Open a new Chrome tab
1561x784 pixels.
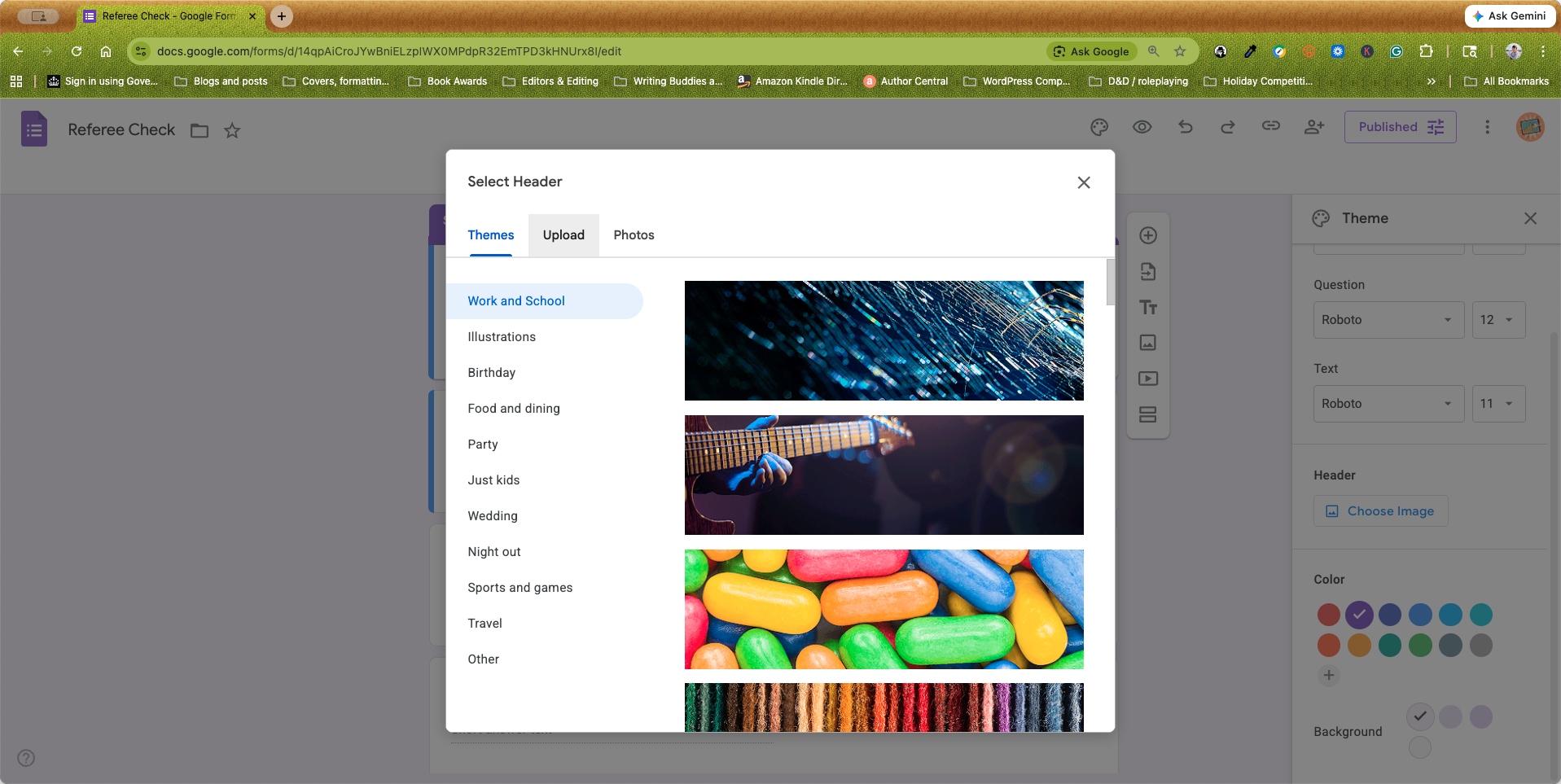tap(282, 16)
